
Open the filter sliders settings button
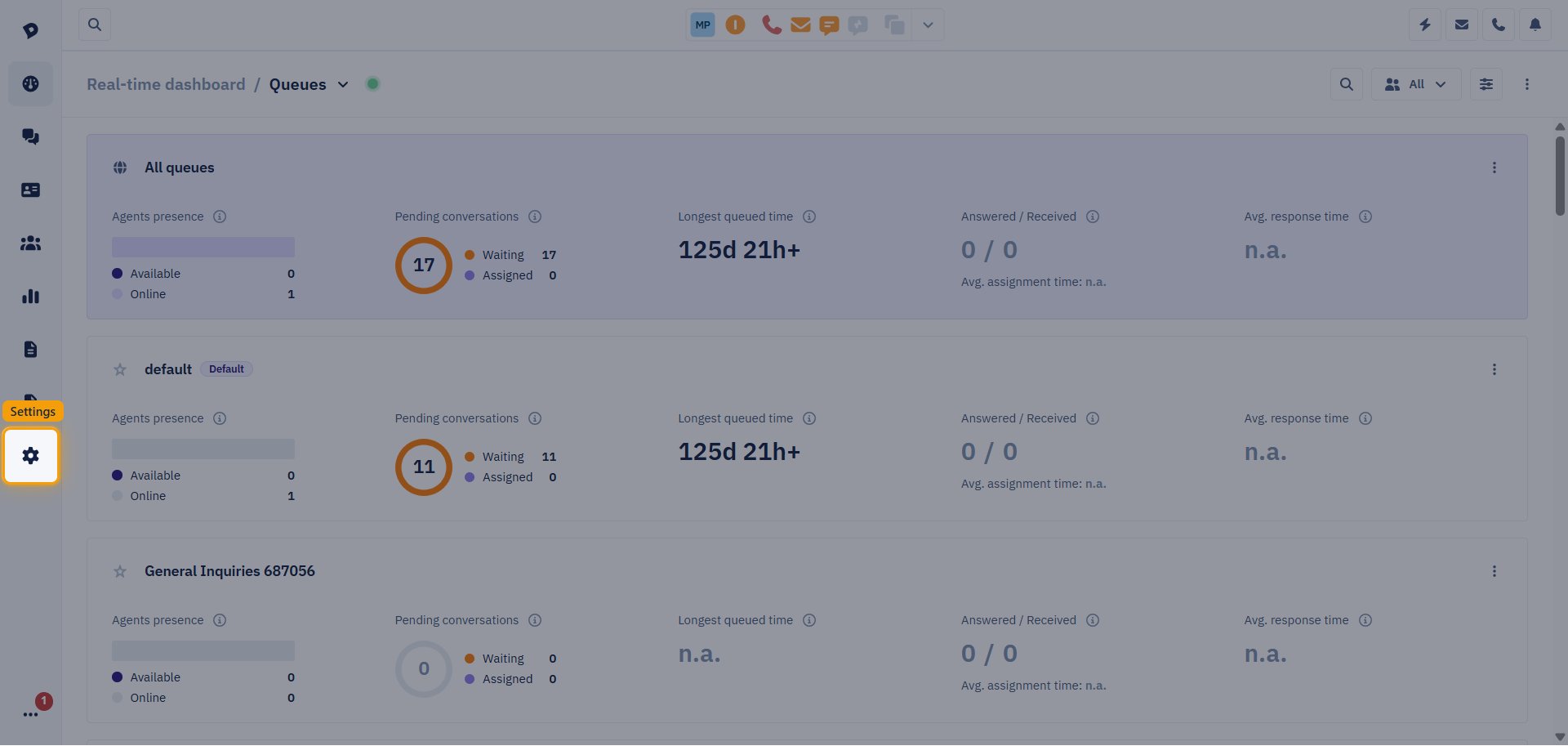click(1486, 84)
